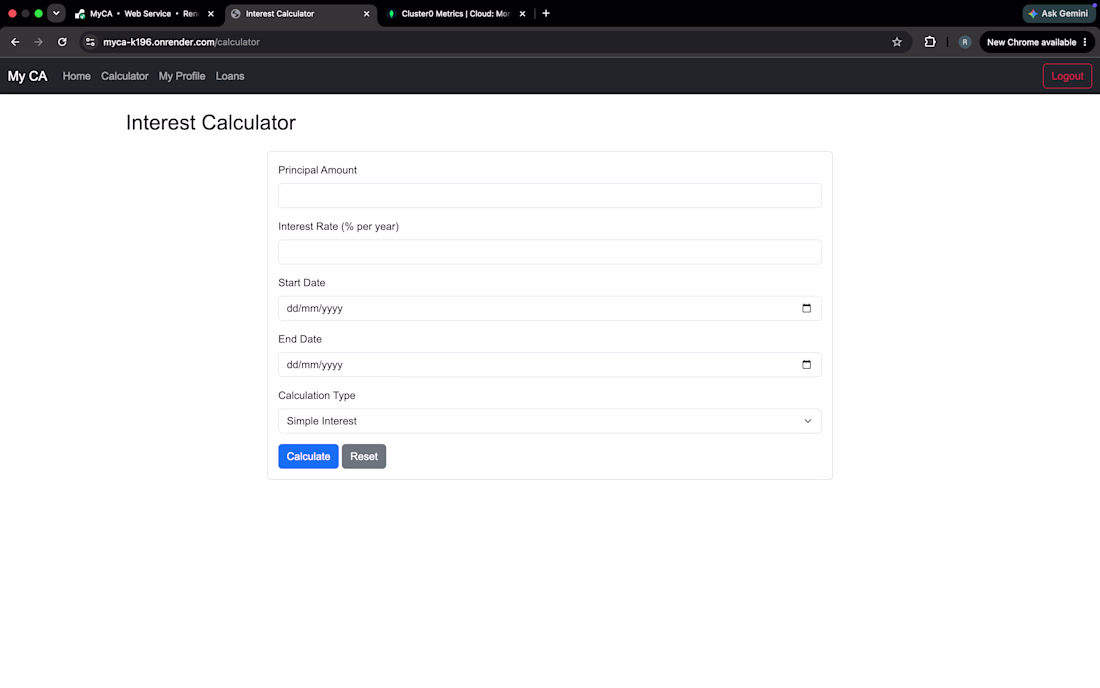Screen dimensions: 1100x688
Task: Open Loans nav link
Action: click(x=230, y=76)
